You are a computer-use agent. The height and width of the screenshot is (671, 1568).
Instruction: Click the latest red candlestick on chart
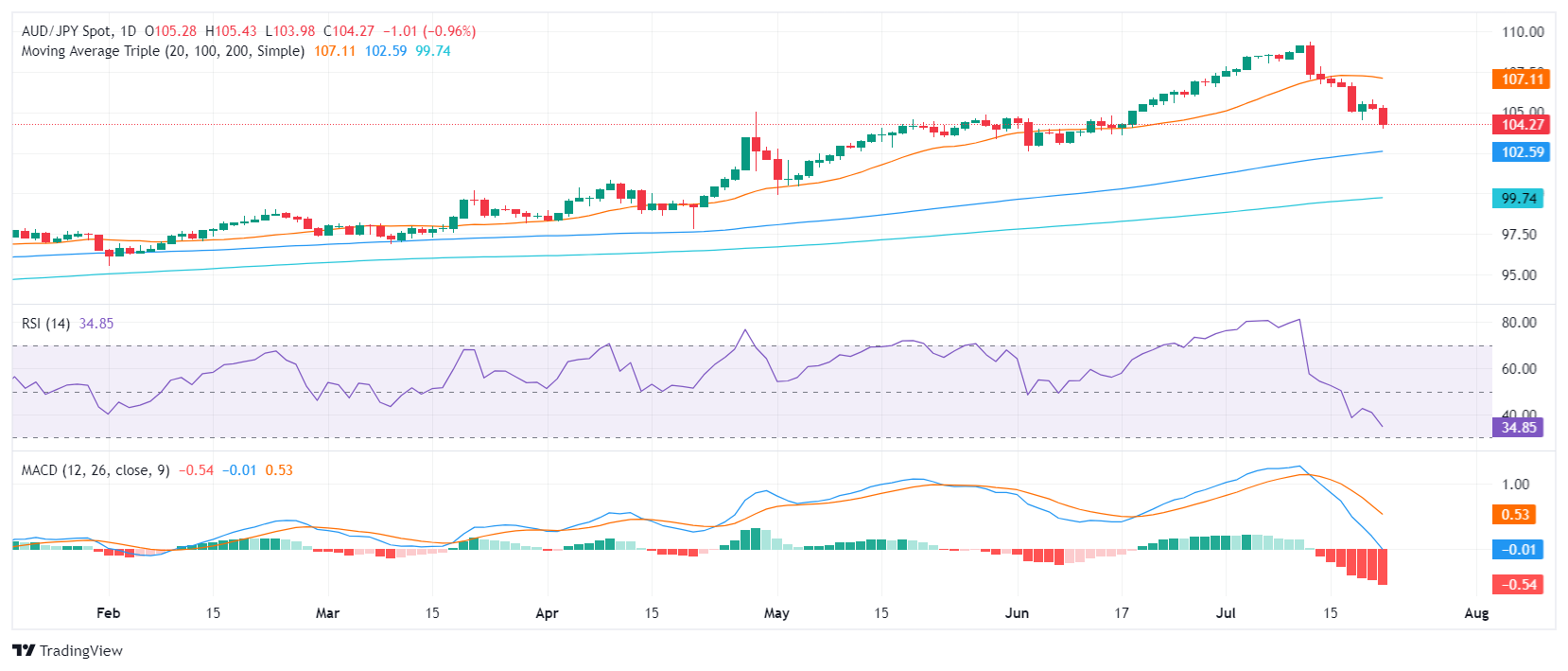click(1384, 116)
